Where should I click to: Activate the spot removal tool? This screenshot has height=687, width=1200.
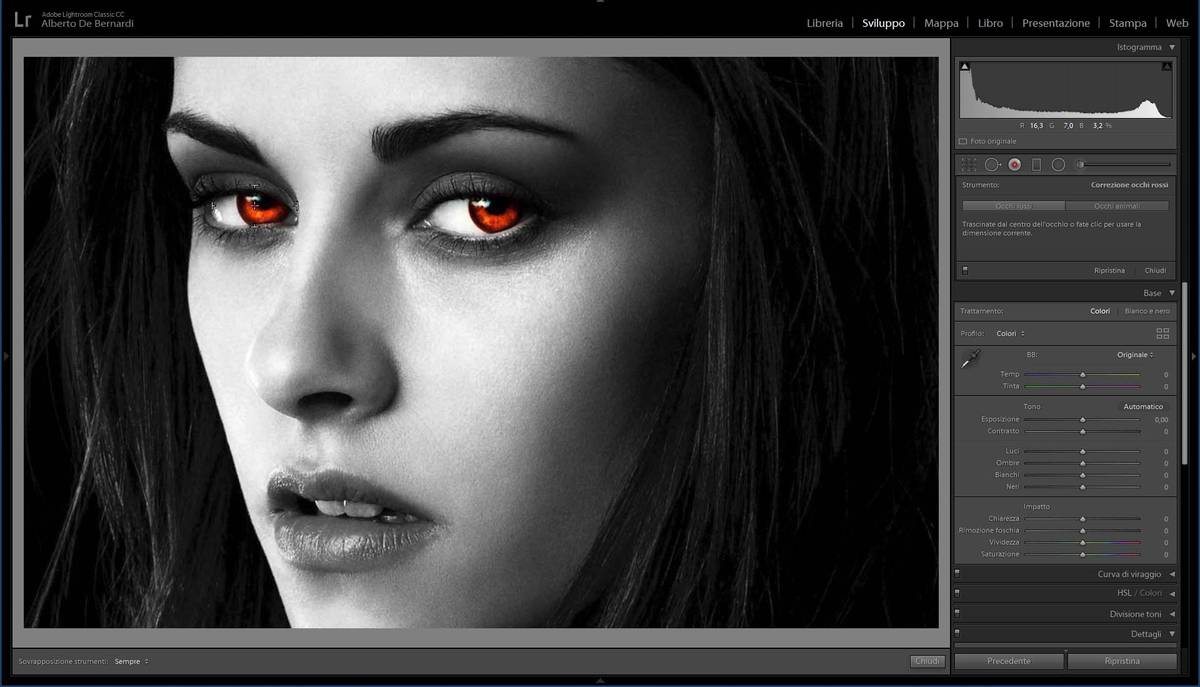pyautogui.click(x=992, y=164)
